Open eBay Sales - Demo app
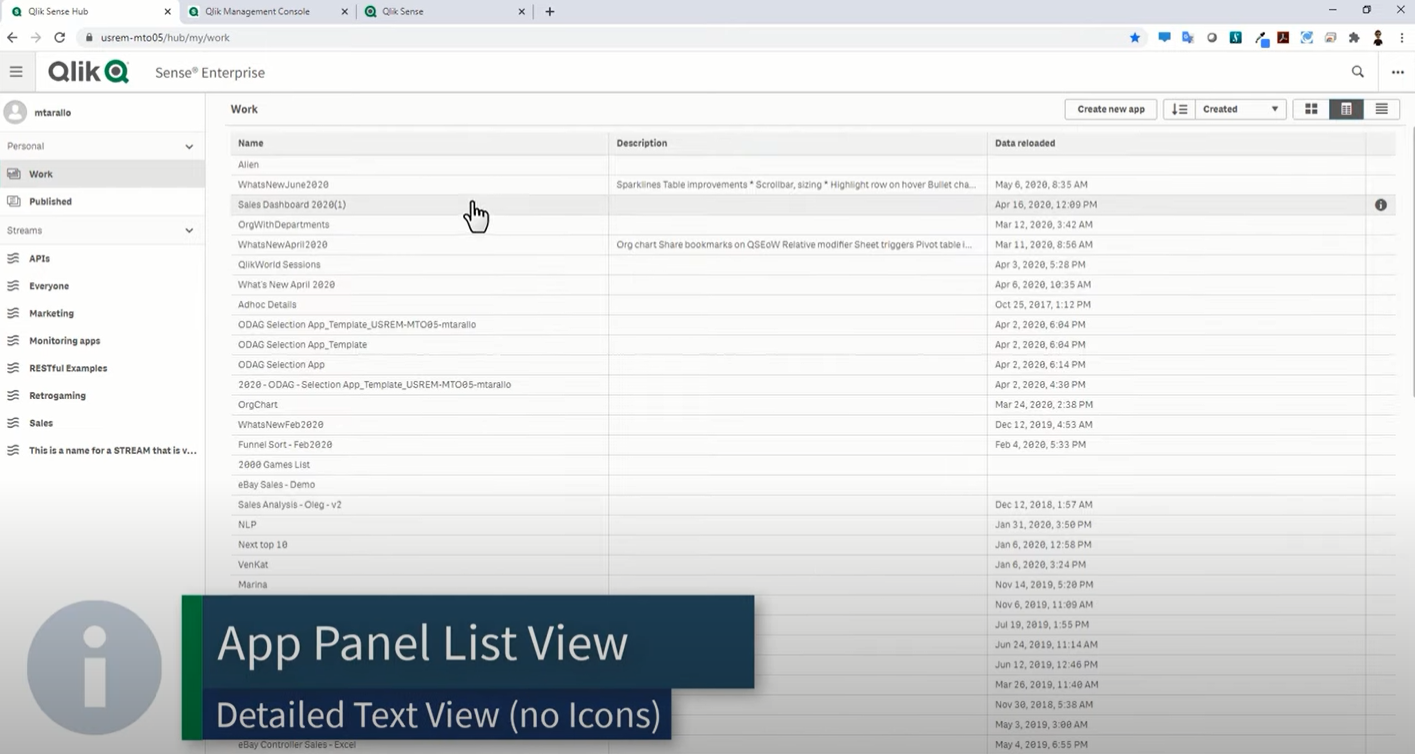The width and height of the screenshot is (1415, 754). pos(813,485)
